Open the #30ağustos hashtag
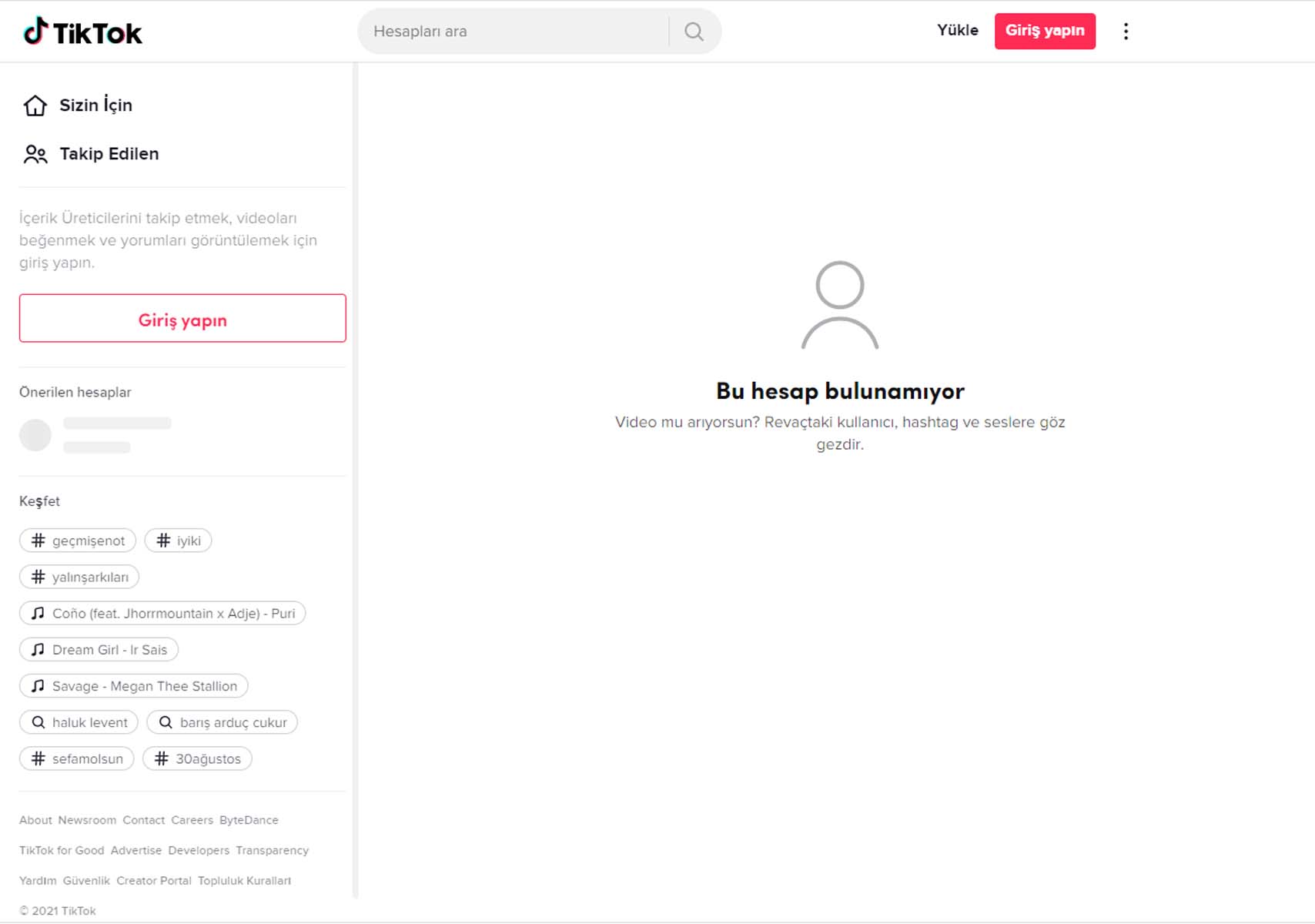Screen dimensions: 1315x924 tap(198, 758)
